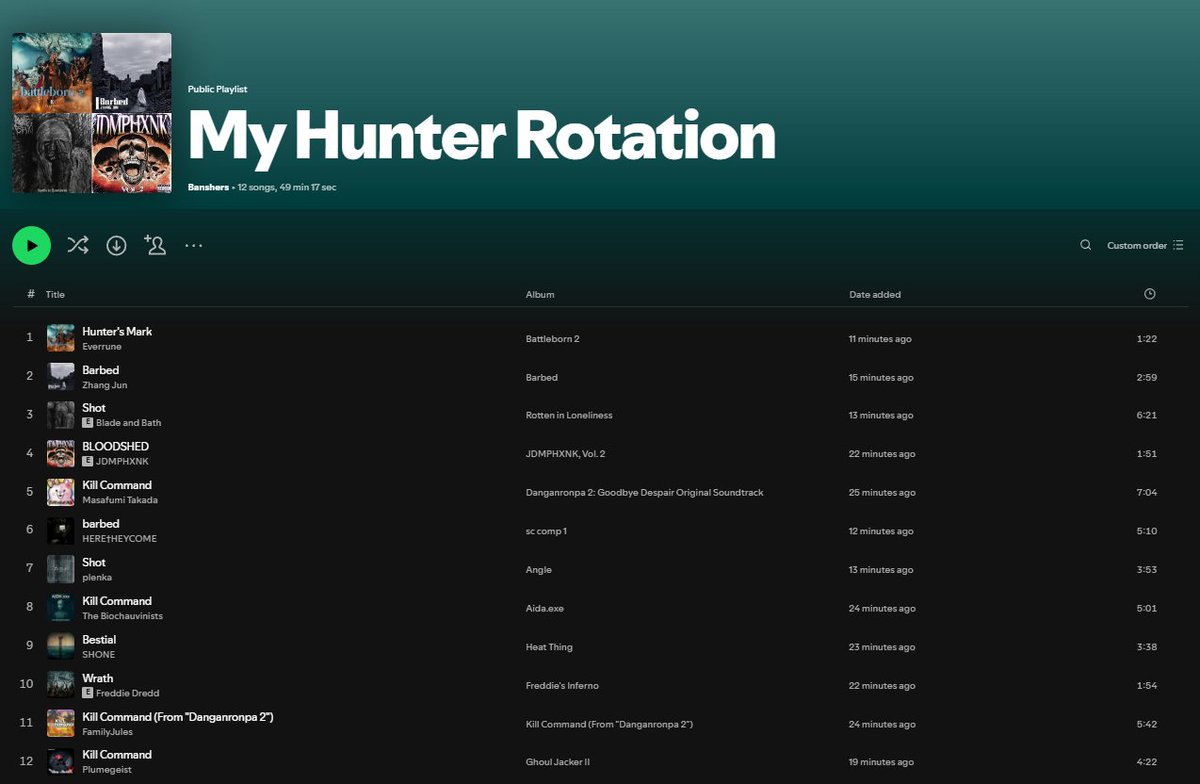This screenshot has height=784, width=1200.
Task: Click the Bestial track thumbnail
Action: click(x=61, y=647)
